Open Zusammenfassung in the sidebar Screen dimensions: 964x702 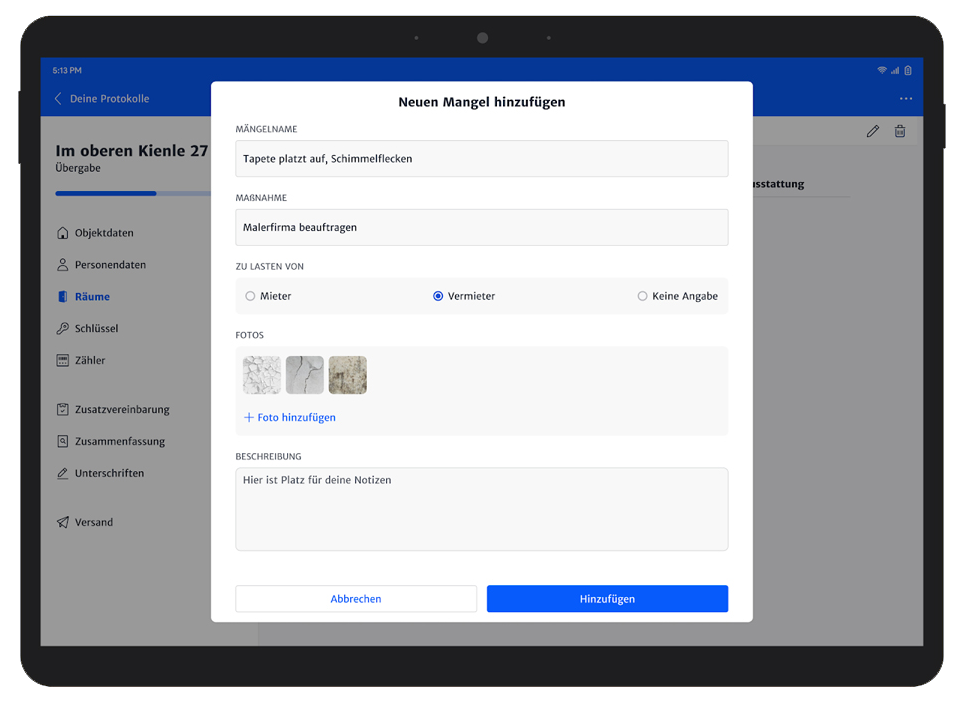pyautogui.click(x=119, y=441)
